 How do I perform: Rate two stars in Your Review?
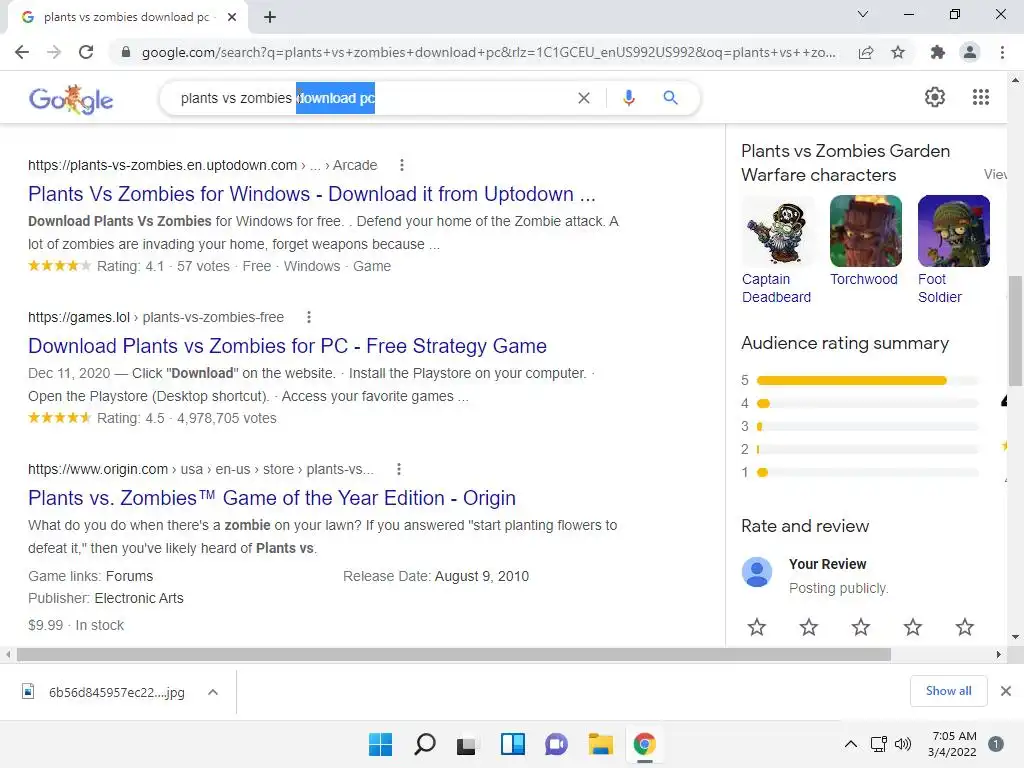[x=808, y=627]
